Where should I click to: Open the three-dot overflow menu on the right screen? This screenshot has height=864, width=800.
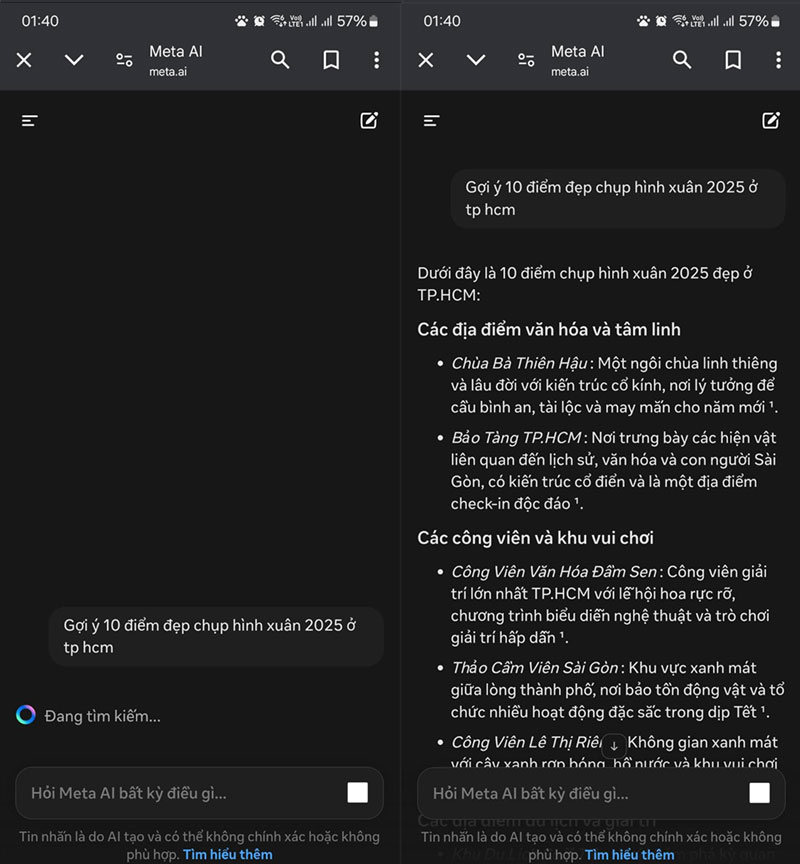(778, 60)
